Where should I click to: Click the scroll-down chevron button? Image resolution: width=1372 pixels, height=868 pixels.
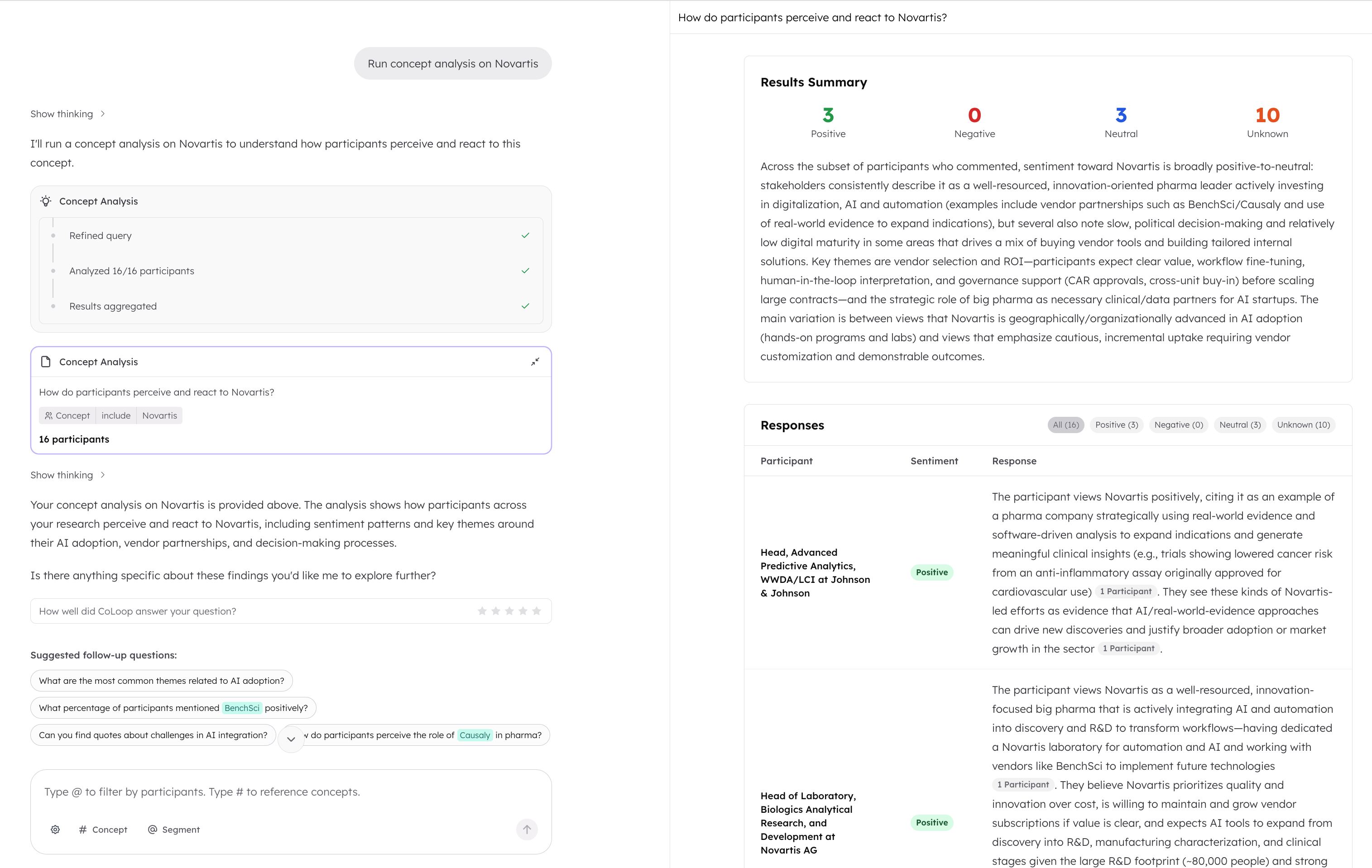coord(291,739)
